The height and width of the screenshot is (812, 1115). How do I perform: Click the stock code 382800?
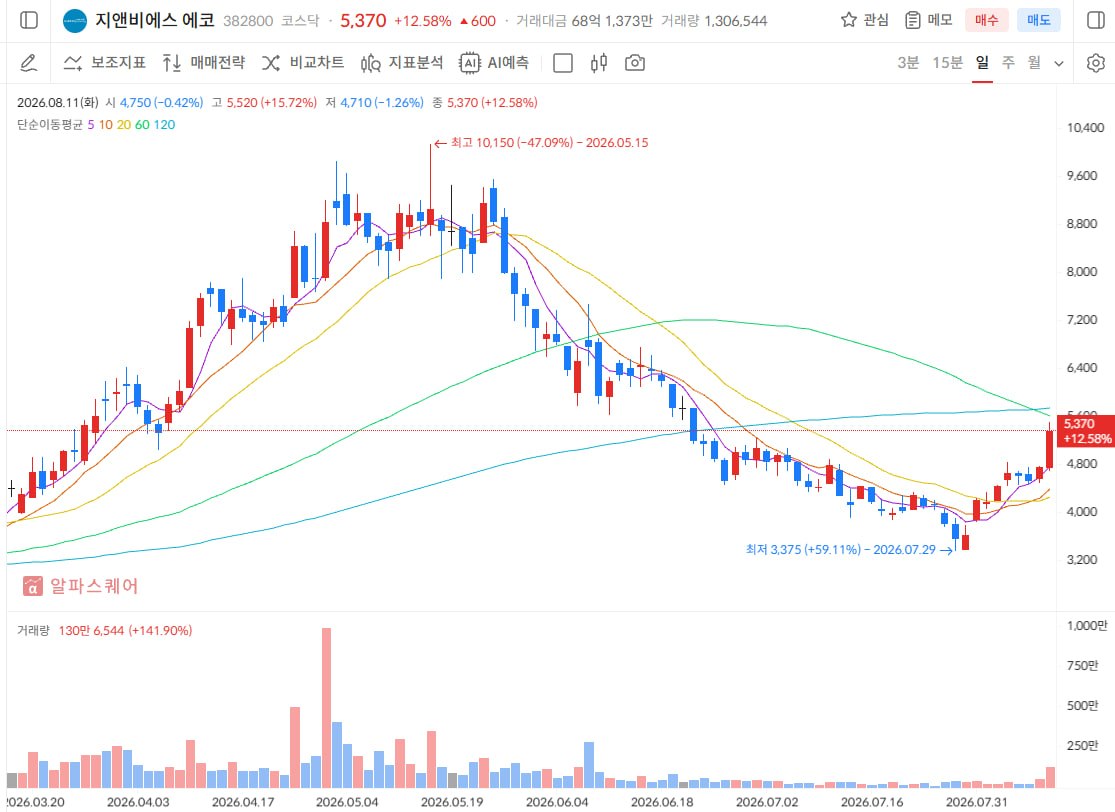247,21
